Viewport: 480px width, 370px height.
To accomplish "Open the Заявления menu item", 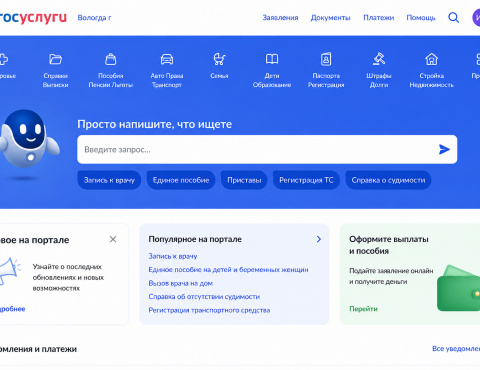I will (x=280, y=18).
